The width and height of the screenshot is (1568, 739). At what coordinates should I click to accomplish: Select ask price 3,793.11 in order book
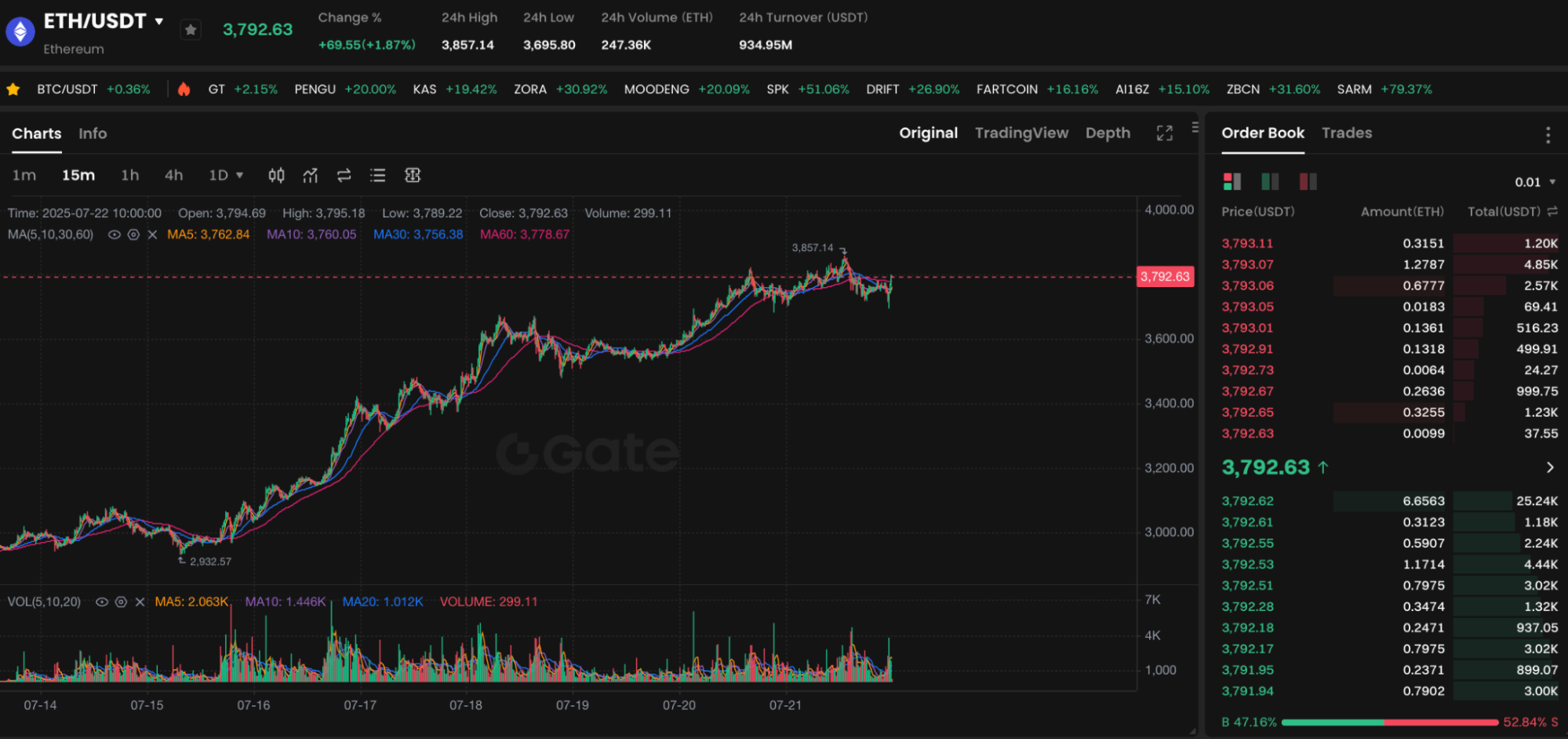coord(1247,244)
